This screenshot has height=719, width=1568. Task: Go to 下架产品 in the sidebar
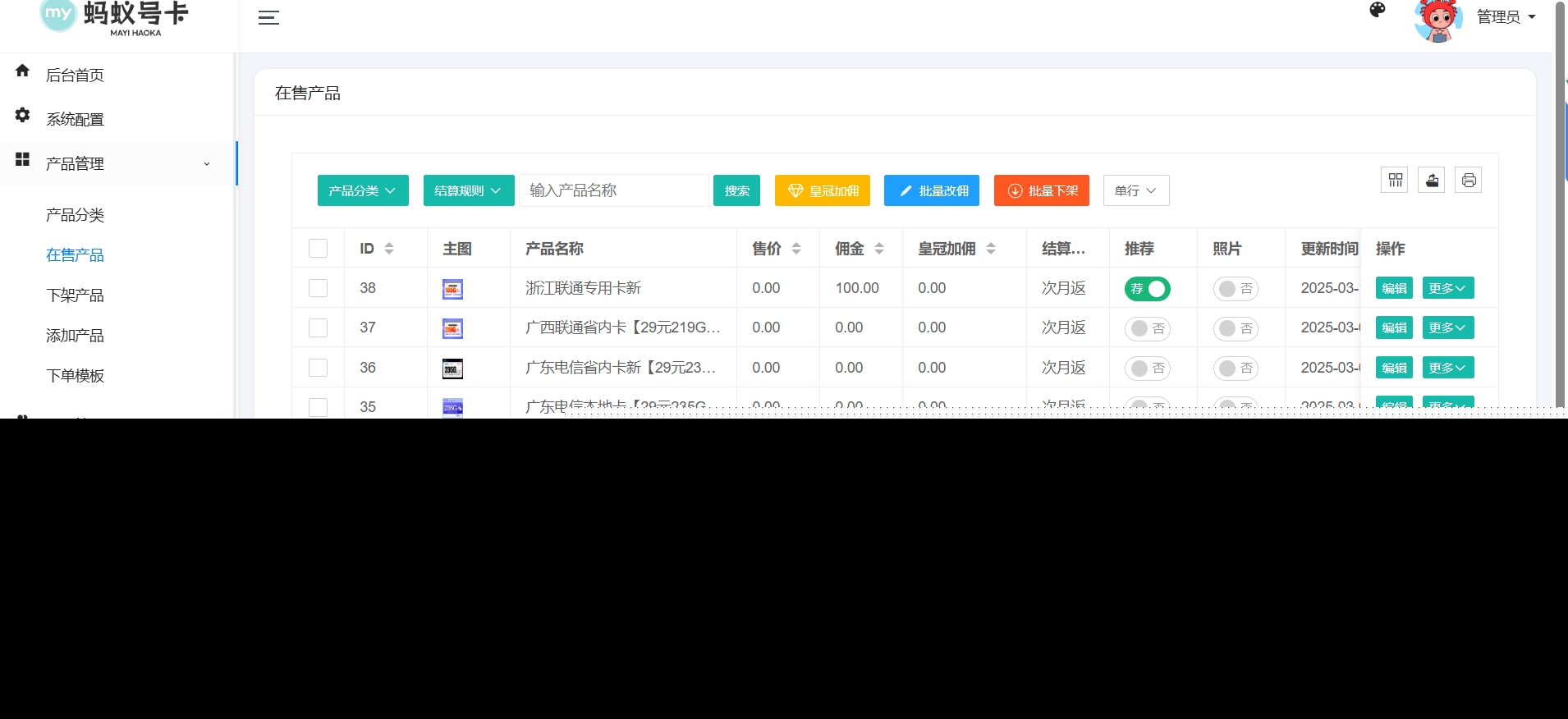(x=75, y=295)
